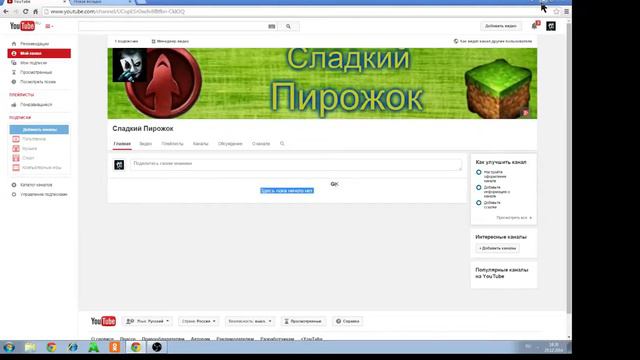The height and width of the screenshot is (360, 640).
Task: Open the account avatar in top right
Action: [551, 26]
